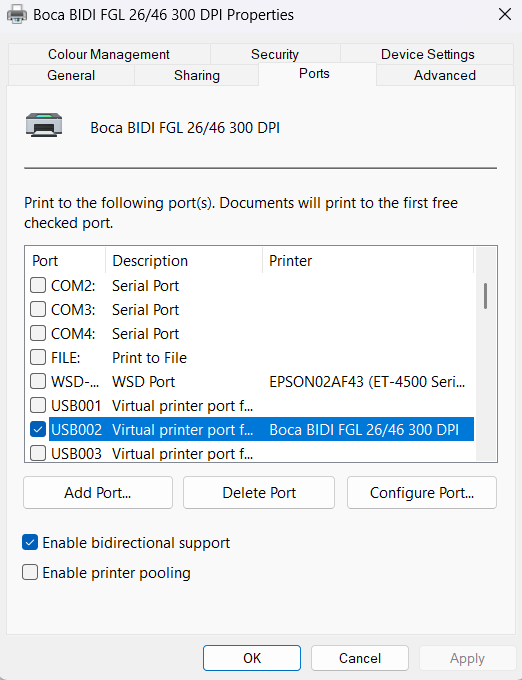The width and height of the screenshot is (522, 680).
Task: Open the Colour Management tab
Action: point(109,54)
